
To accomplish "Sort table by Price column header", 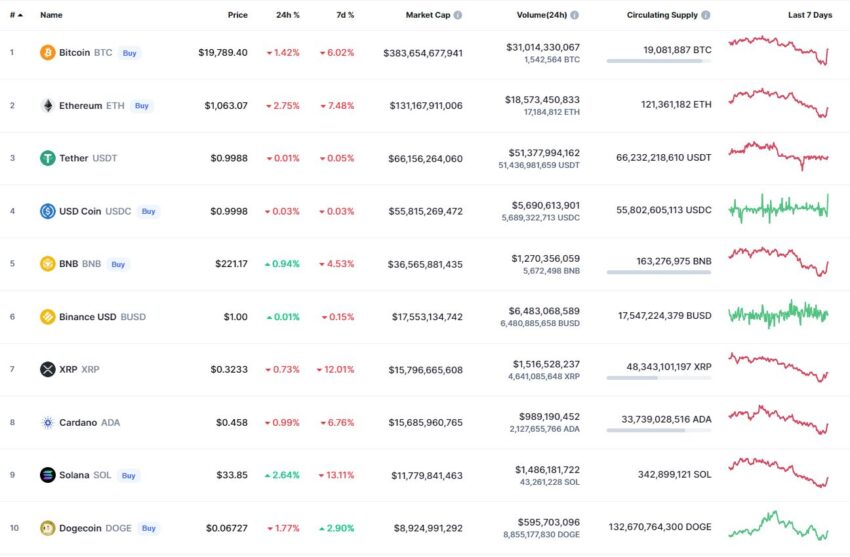I will click(237, 15).
